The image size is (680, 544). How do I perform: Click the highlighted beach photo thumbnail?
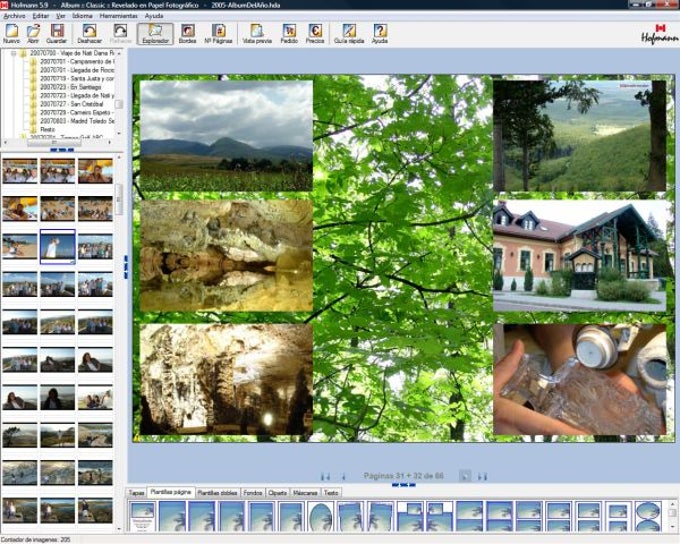pos(58,246)
